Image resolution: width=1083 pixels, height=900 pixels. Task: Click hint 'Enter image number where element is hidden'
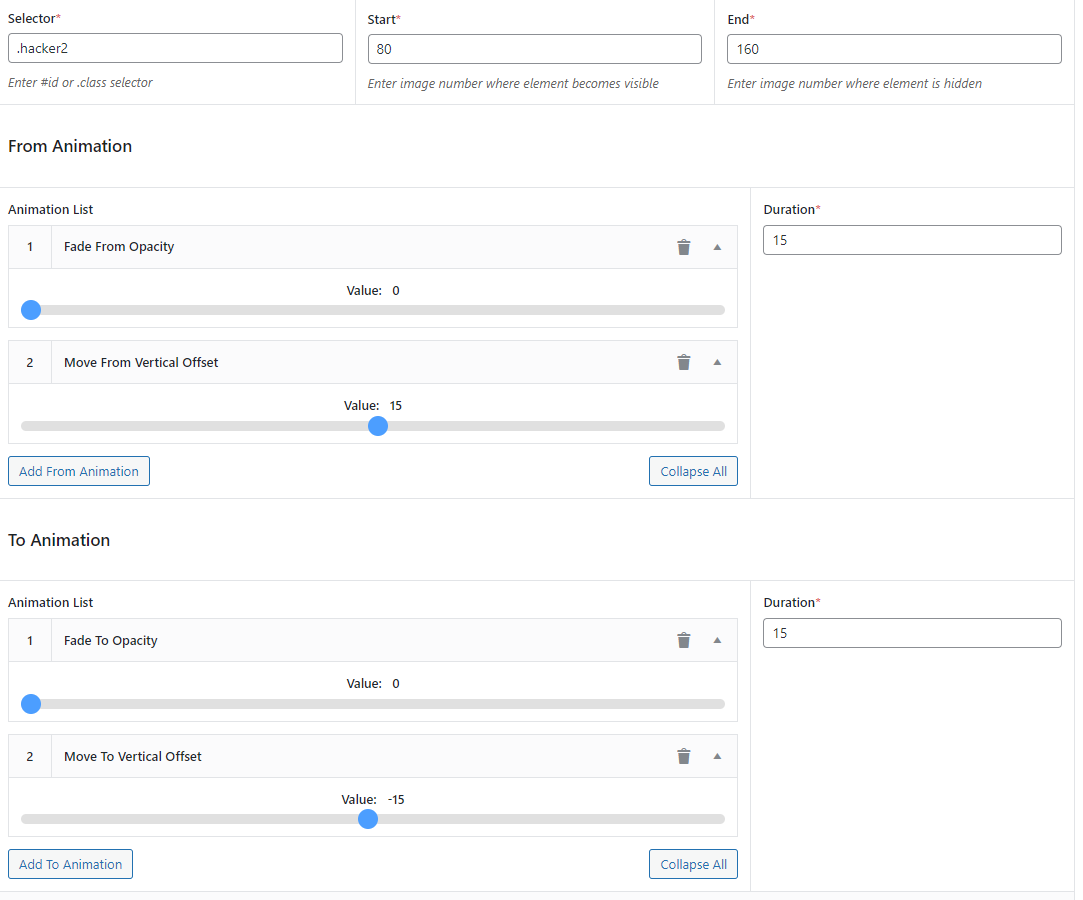point(854,84)
